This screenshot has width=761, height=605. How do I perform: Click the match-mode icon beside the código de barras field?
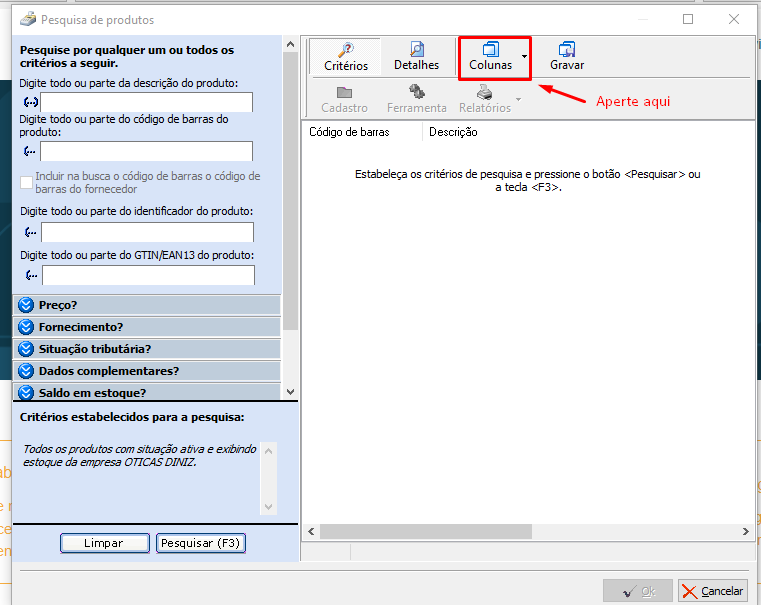[x=30, y=151]
